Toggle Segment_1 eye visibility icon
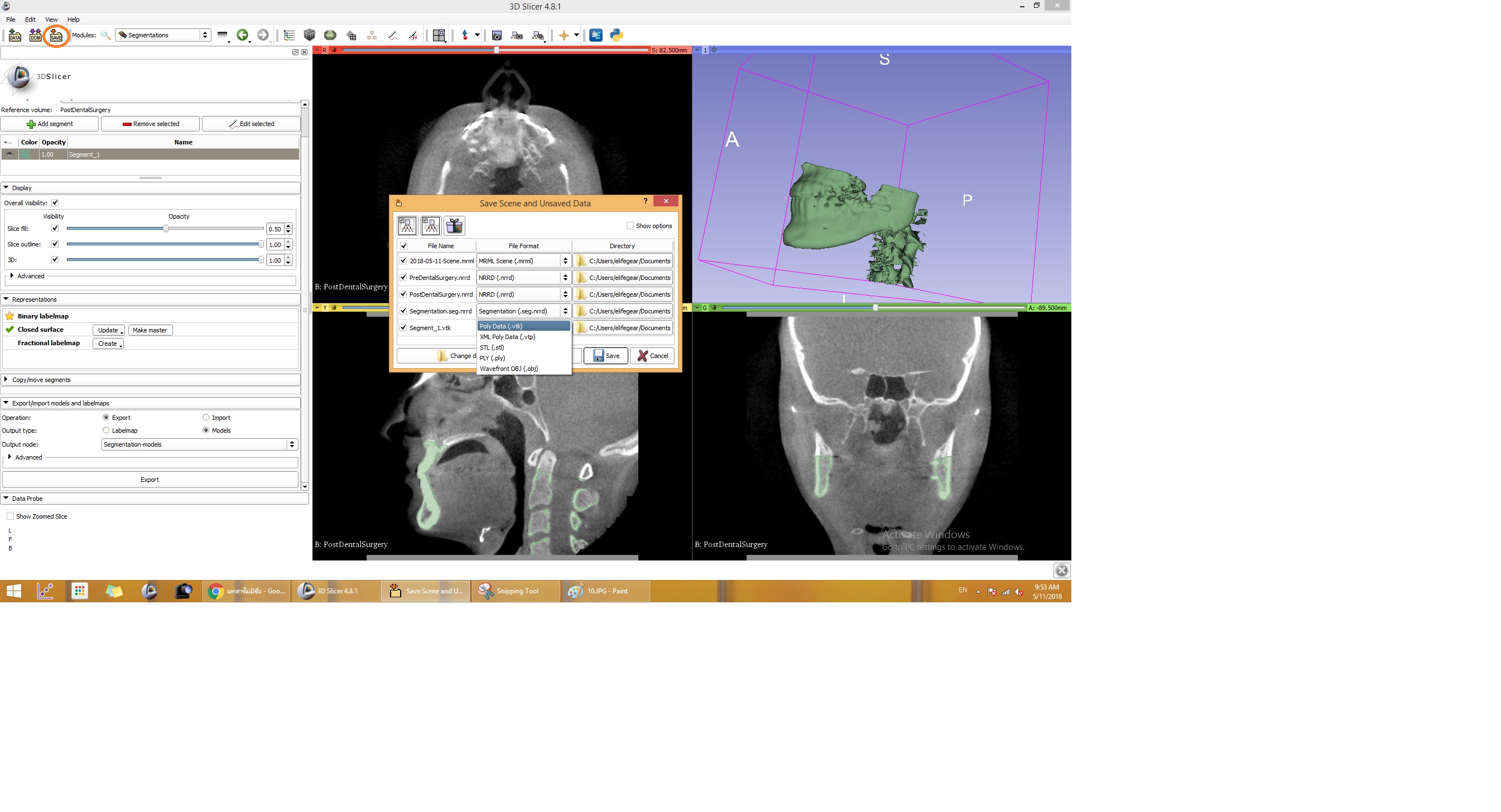Image resolution: width=1501 pixels, height=812 pixels. [9, 154]
